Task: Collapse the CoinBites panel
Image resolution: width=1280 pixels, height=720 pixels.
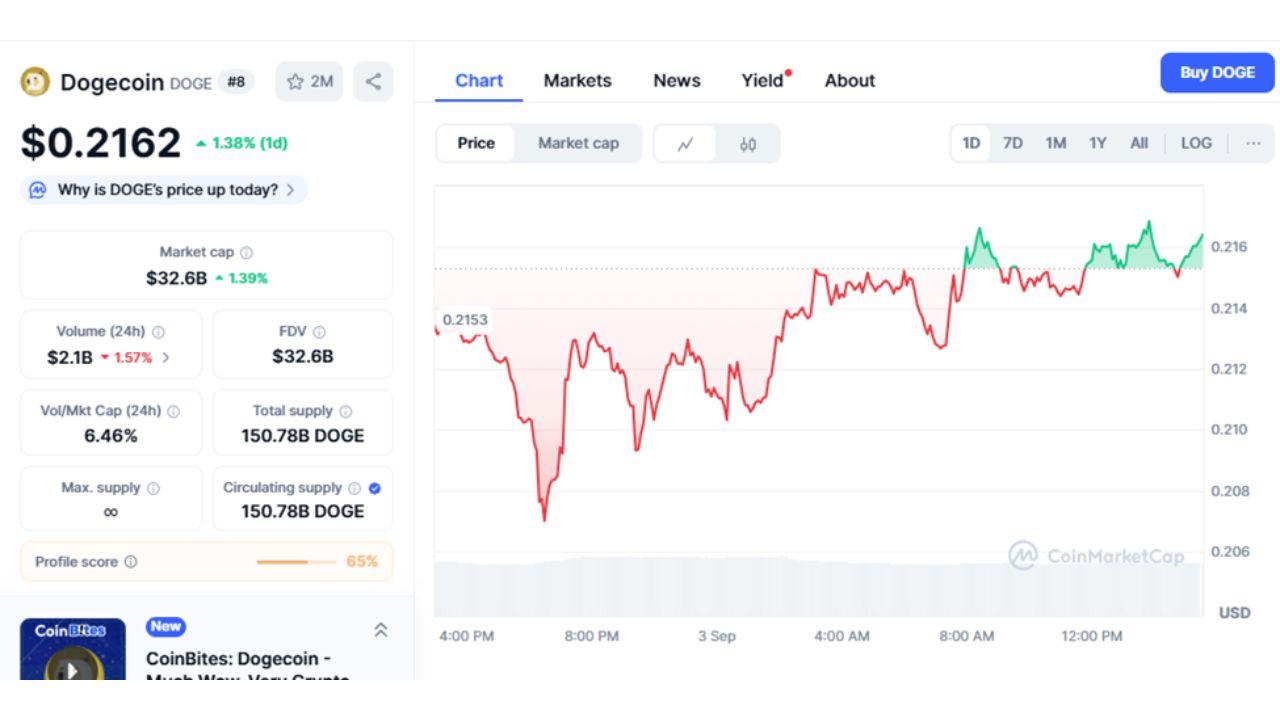Action: click(380, 630)
